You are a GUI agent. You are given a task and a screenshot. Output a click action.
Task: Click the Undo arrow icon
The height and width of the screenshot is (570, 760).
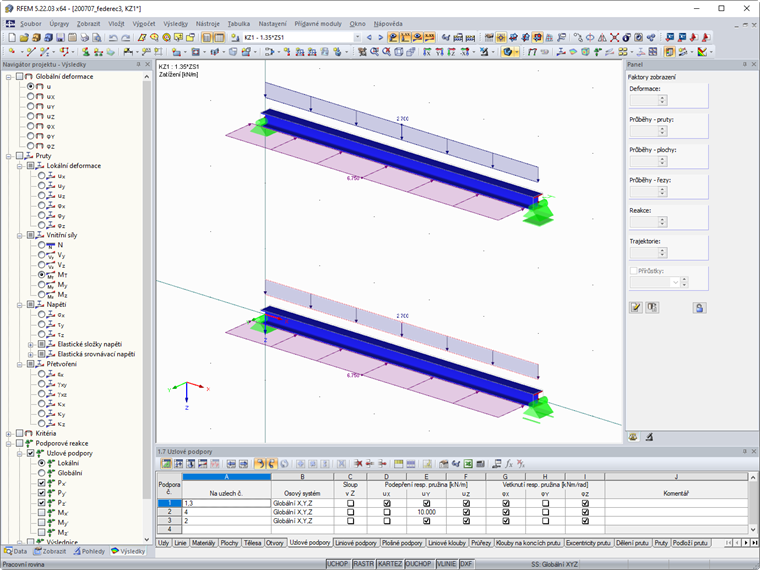pyautogui.click(x=113, y=37)
